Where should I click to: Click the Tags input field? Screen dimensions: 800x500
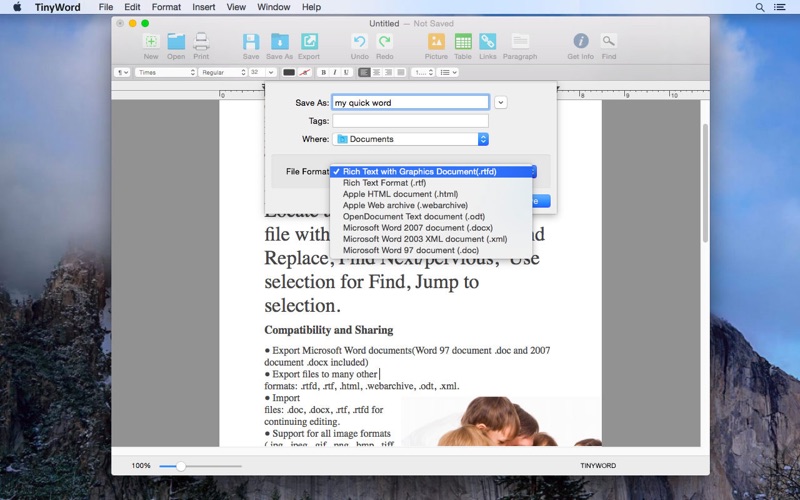pyautogui.click(x=411, y=121)
